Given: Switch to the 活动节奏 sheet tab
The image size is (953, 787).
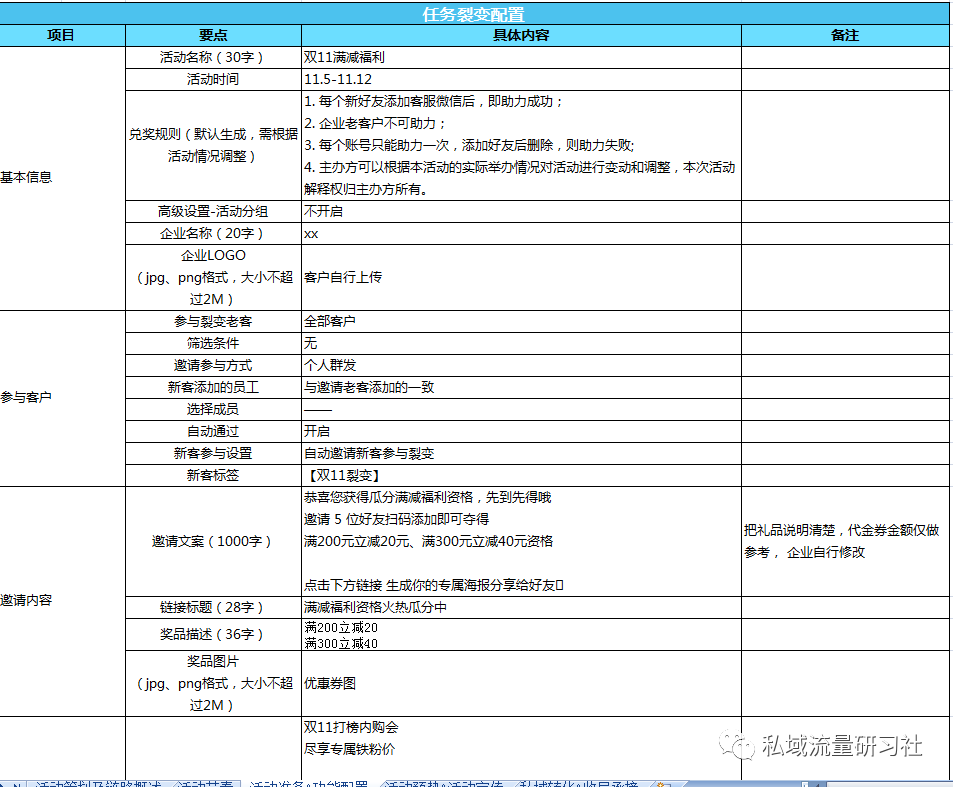Looking at the screenshot, I should pos(205,784).
